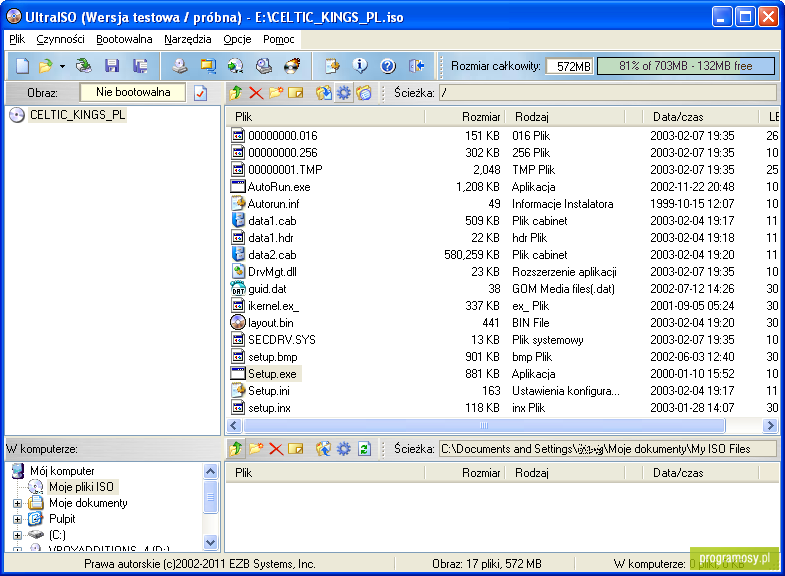Expand the (C:) drive tree node
This screenshot has width=785, height=576.
(18, 535)
